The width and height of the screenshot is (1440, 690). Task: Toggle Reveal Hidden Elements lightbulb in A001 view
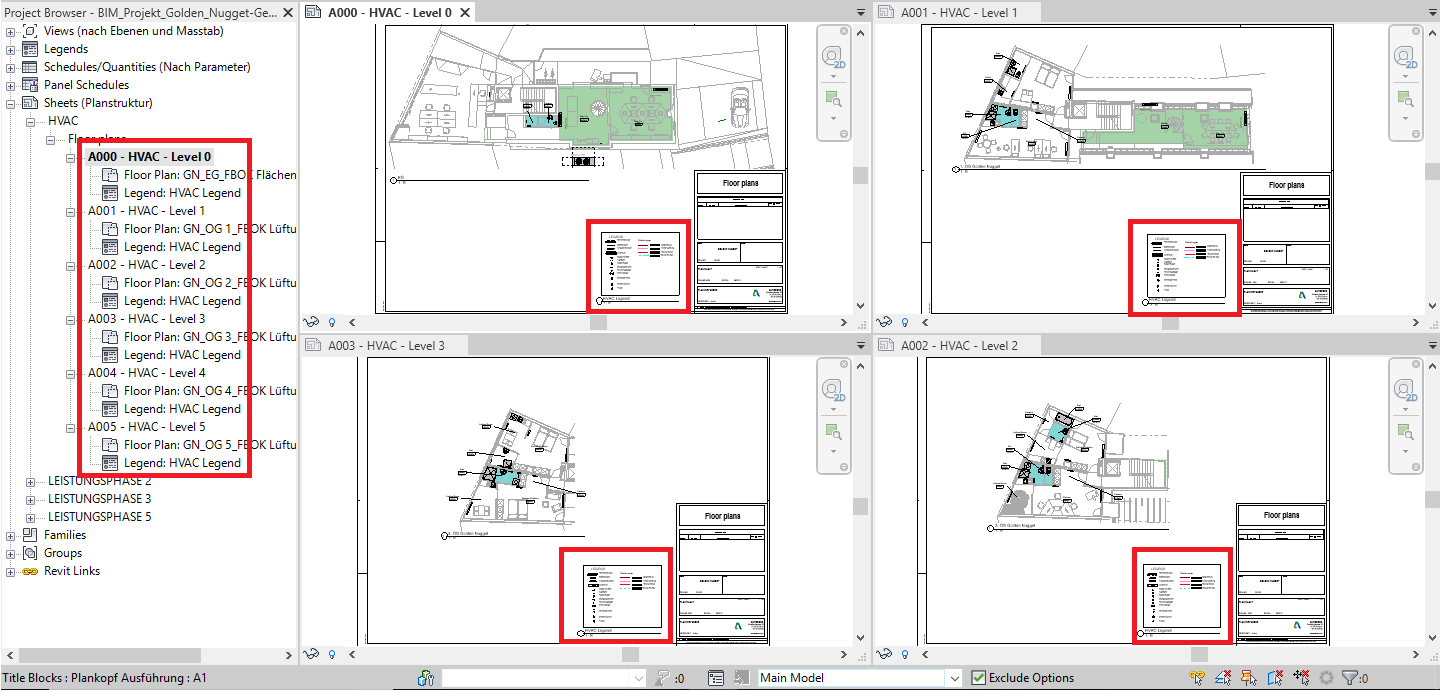(903, 322)
